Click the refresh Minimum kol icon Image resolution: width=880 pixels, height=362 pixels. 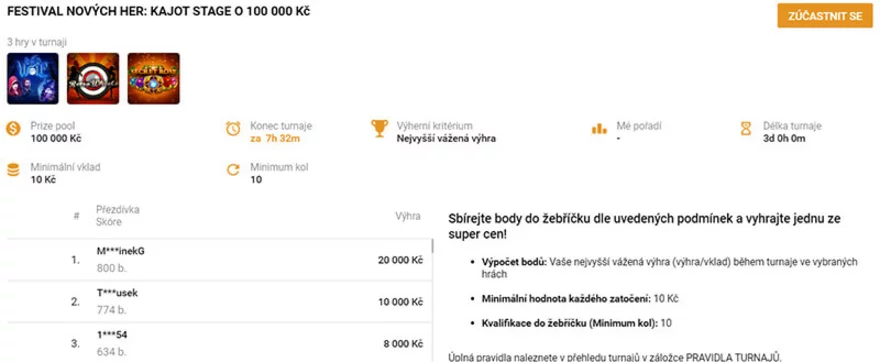(x=233, y=169)
